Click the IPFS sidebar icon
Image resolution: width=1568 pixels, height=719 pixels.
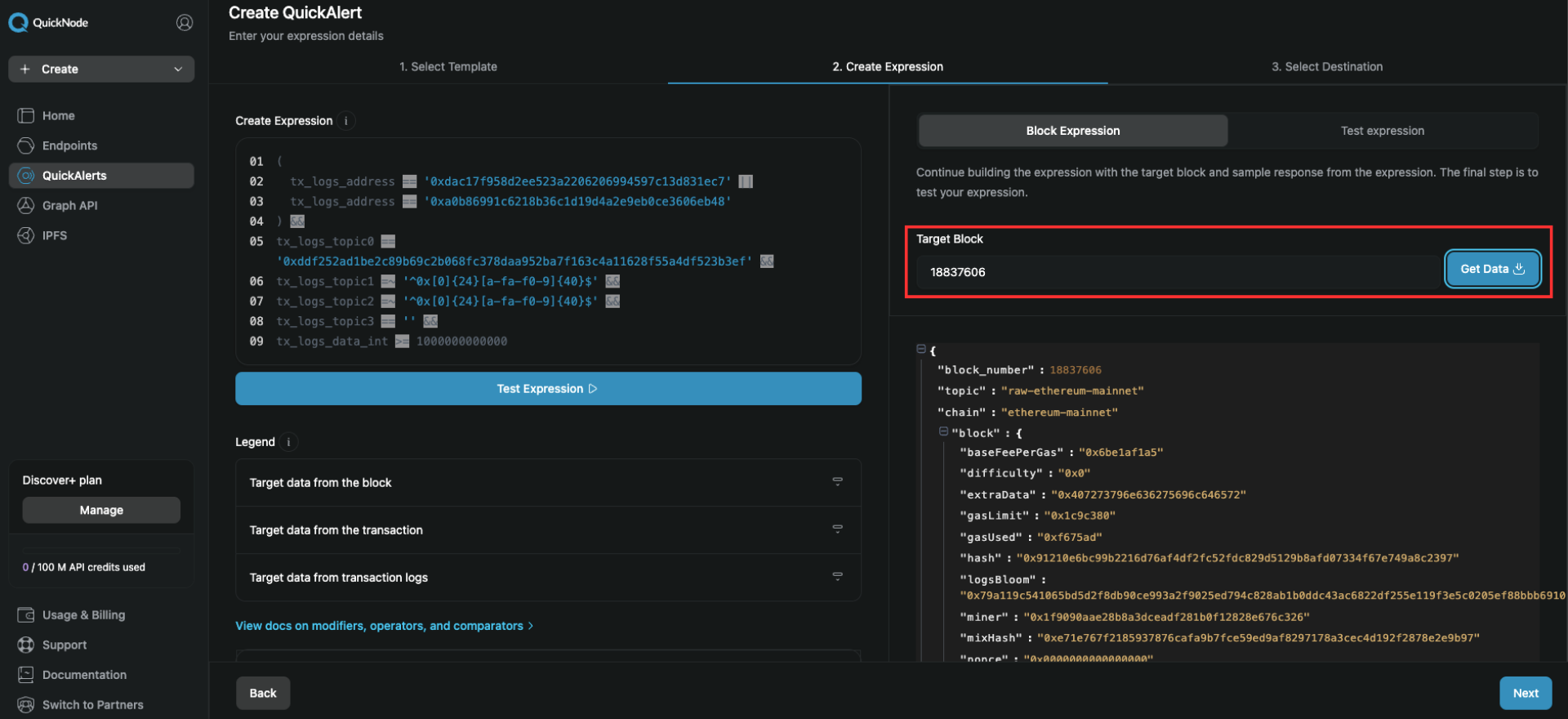click(26, 235)
